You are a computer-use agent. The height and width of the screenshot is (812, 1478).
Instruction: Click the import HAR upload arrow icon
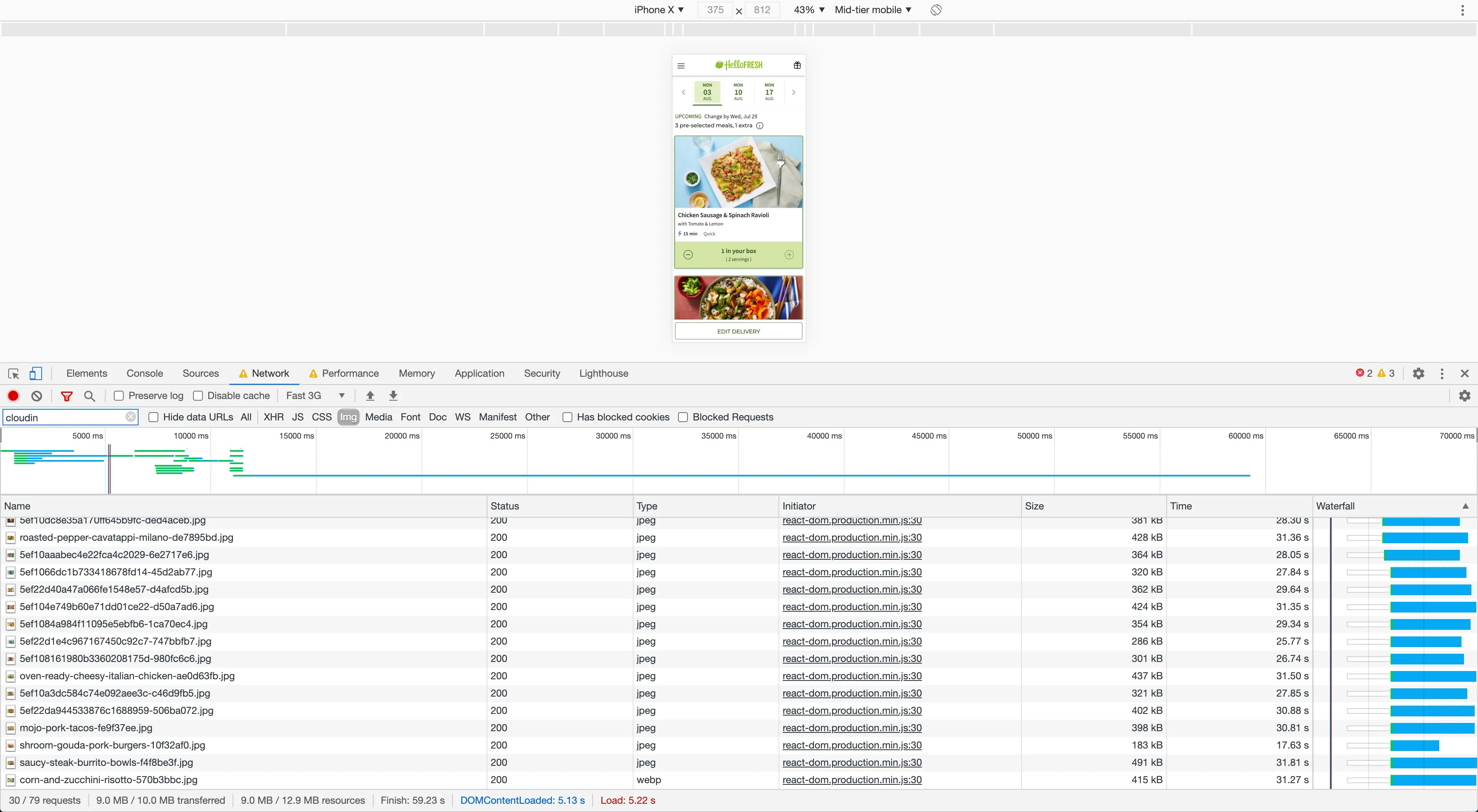370,396
